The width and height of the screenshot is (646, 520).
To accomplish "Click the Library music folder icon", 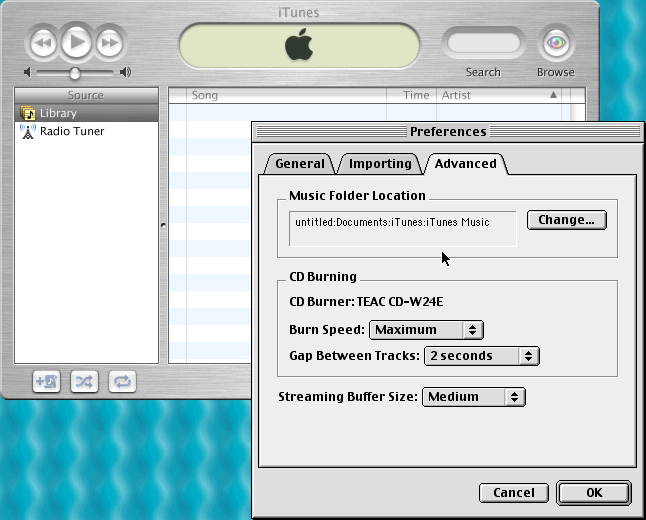I will coord(28,113).
